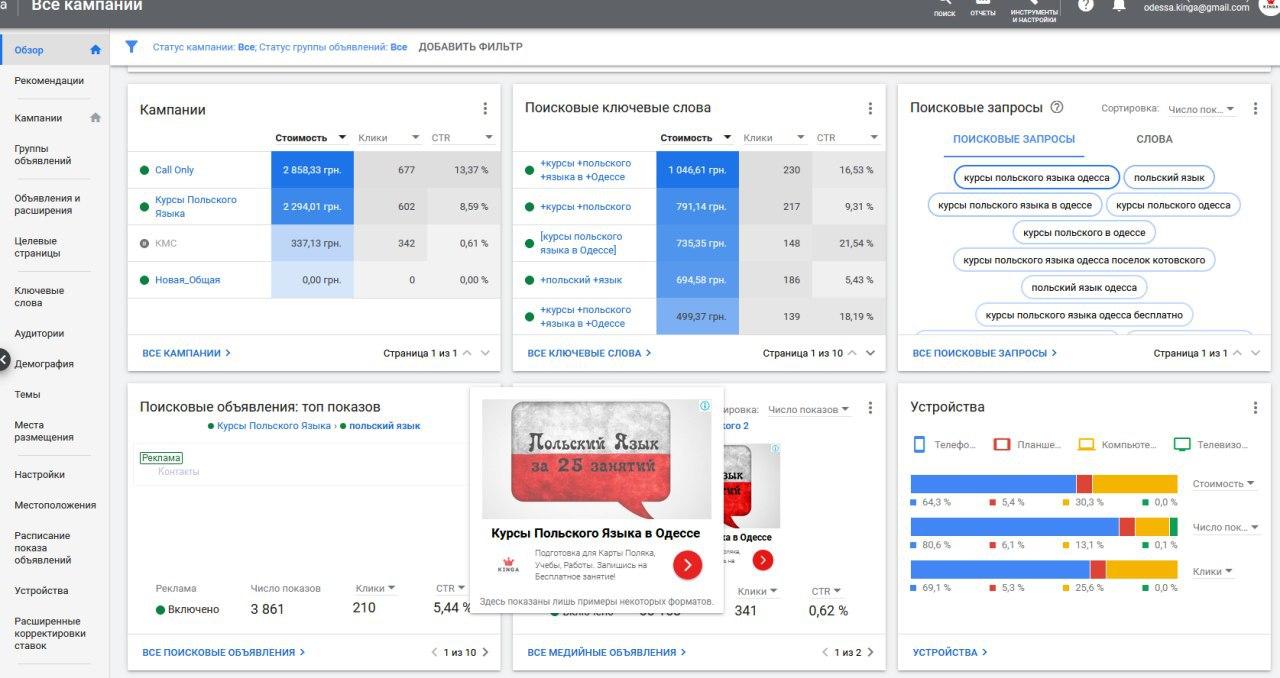1280x678 pixels.
Task: Click the TV device icon Телевизо...
Action: coord(1182,444)
